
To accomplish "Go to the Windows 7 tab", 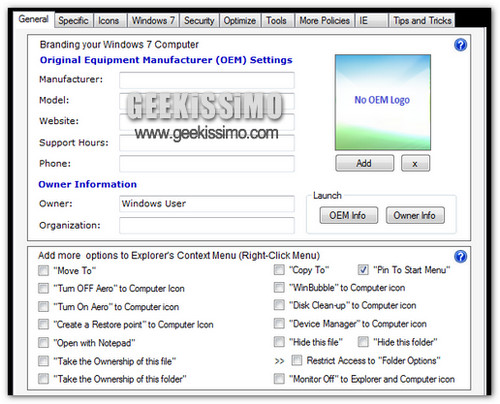I will [x=153, y=21].
